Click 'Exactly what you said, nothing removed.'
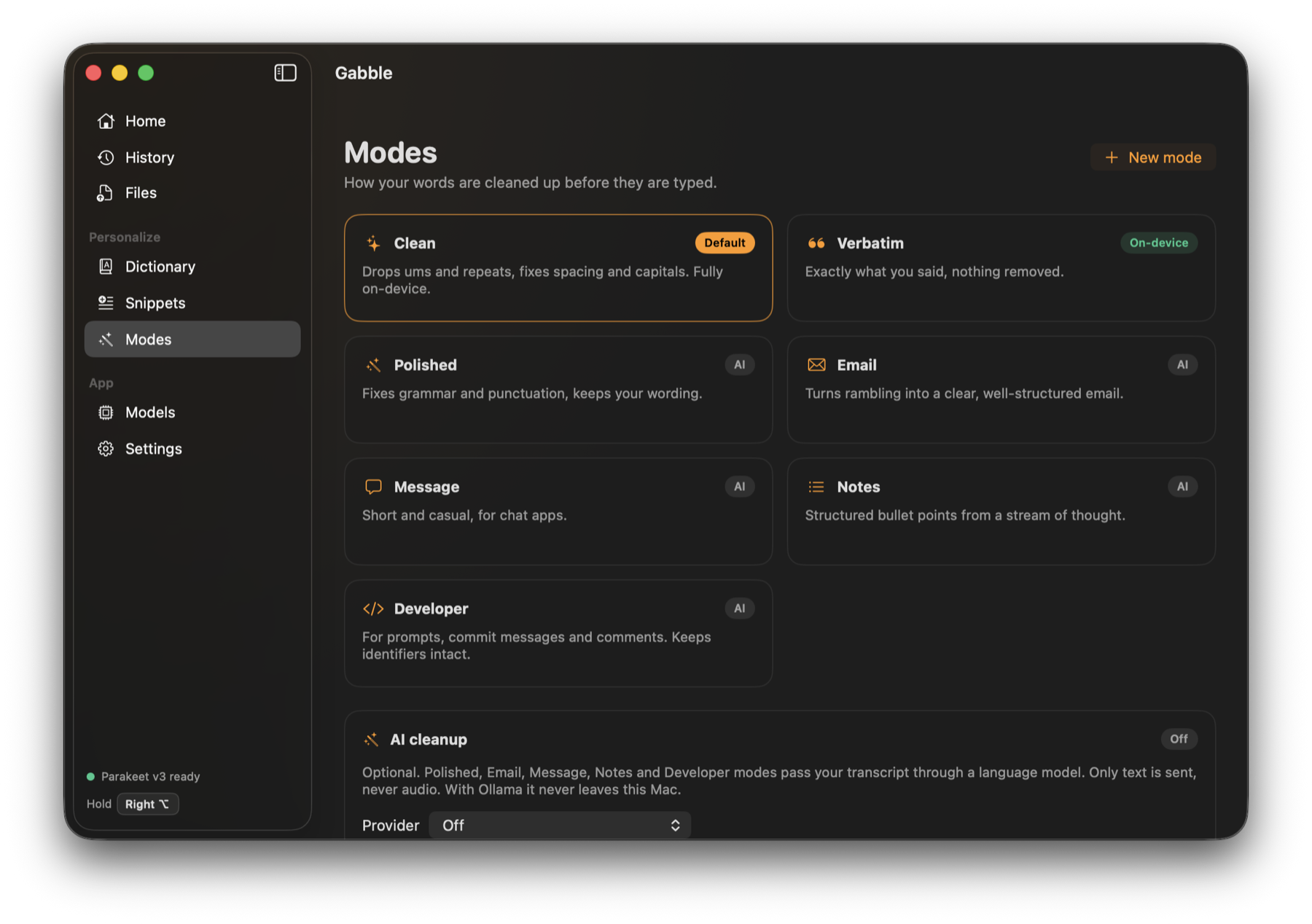The image size is (1312, 924). (x=934, y=272)
